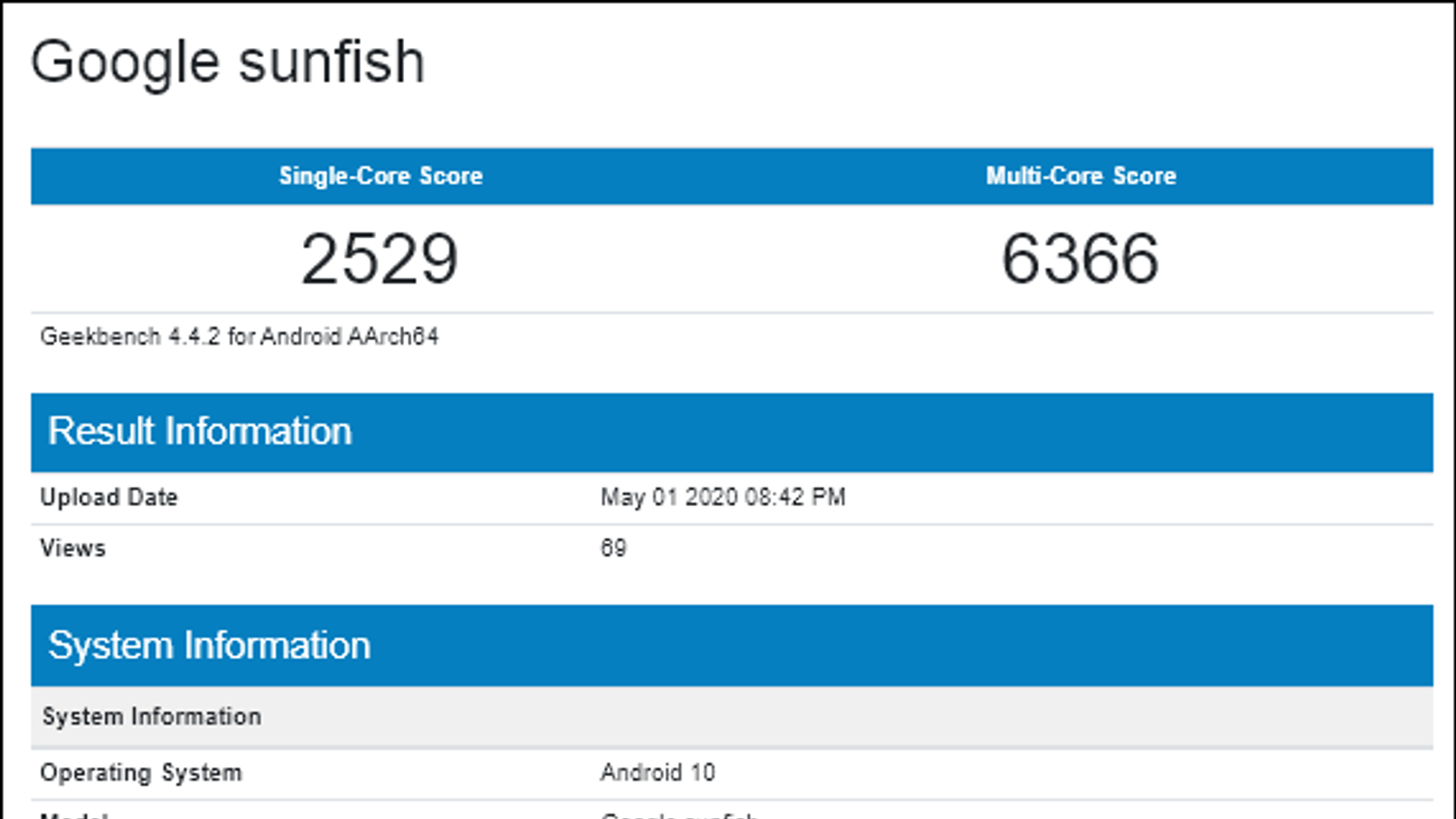The height and width of the screenshot is (819, 1456).
Task: Click the cut-off Google sunfish model value
Action: click(x=679, y=814)
